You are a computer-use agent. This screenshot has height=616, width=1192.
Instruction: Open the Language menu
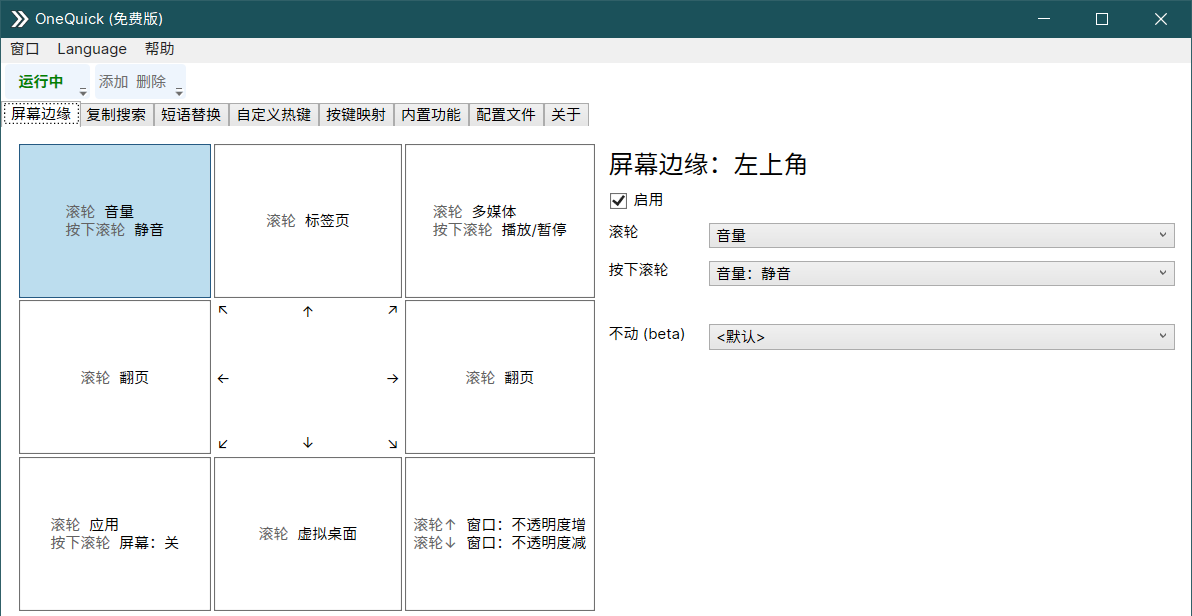(92, 48)
